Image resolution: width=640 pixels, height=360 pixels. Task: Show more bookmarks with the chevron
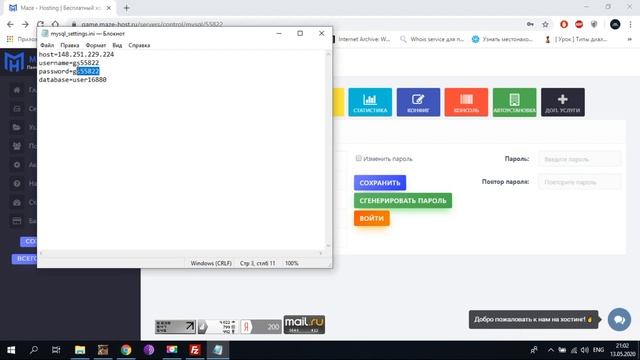(x=629, y=39)
